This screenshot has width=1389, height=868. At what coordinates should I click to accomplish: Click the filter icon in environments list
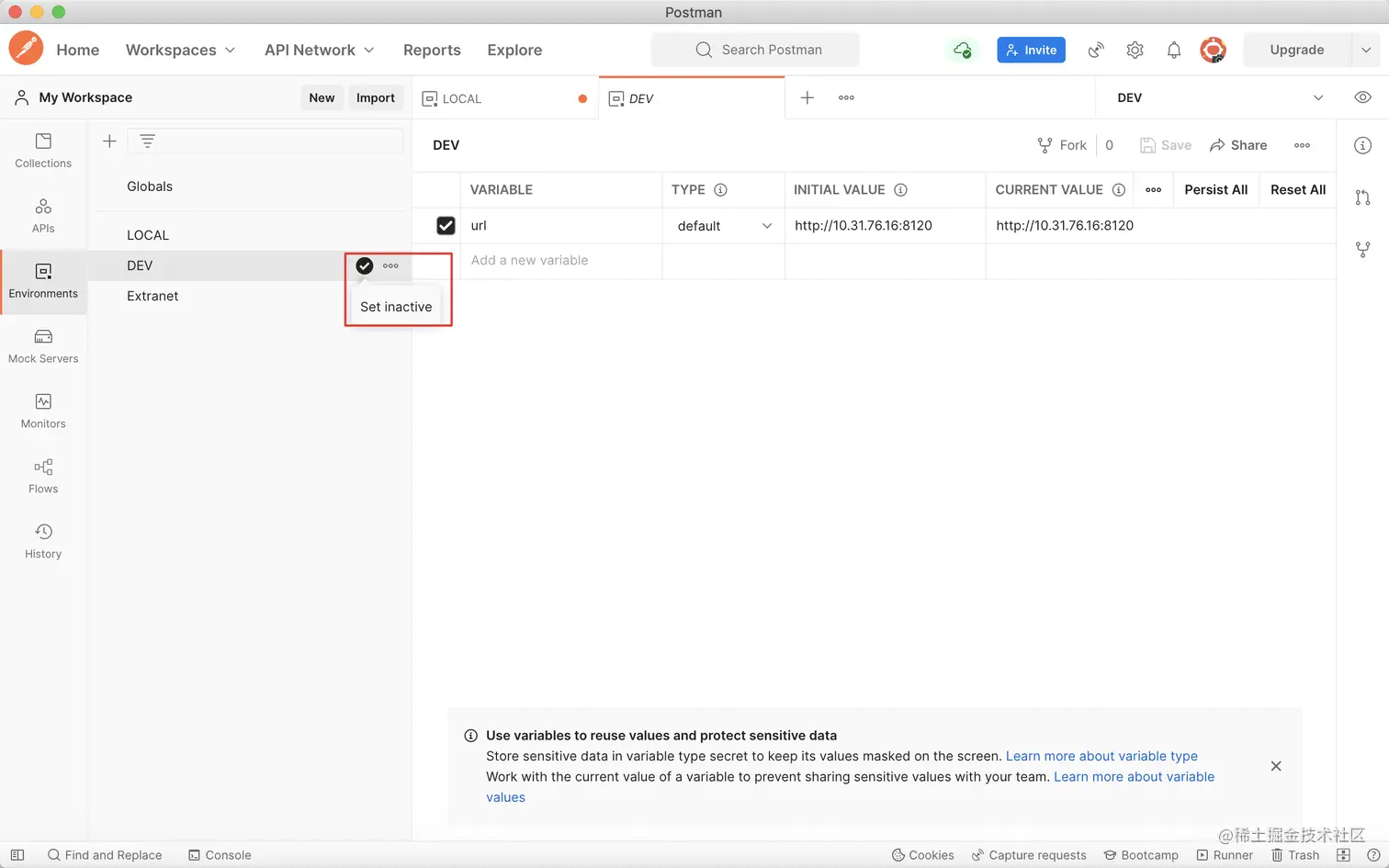(147, 141)
